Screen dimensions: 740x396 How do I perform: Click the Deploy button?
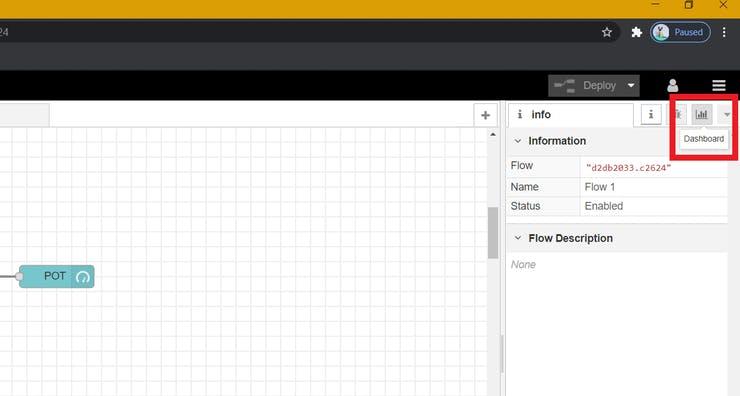pos(585,85)
